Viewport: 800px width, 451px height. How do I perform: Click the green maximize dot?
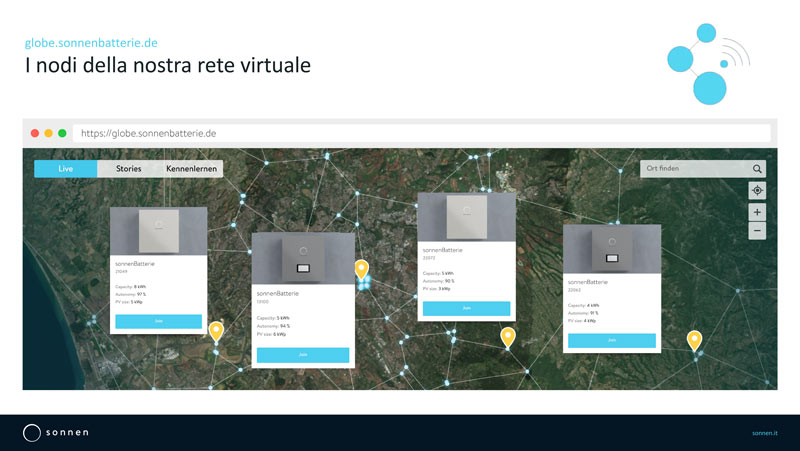pos(62,133)
